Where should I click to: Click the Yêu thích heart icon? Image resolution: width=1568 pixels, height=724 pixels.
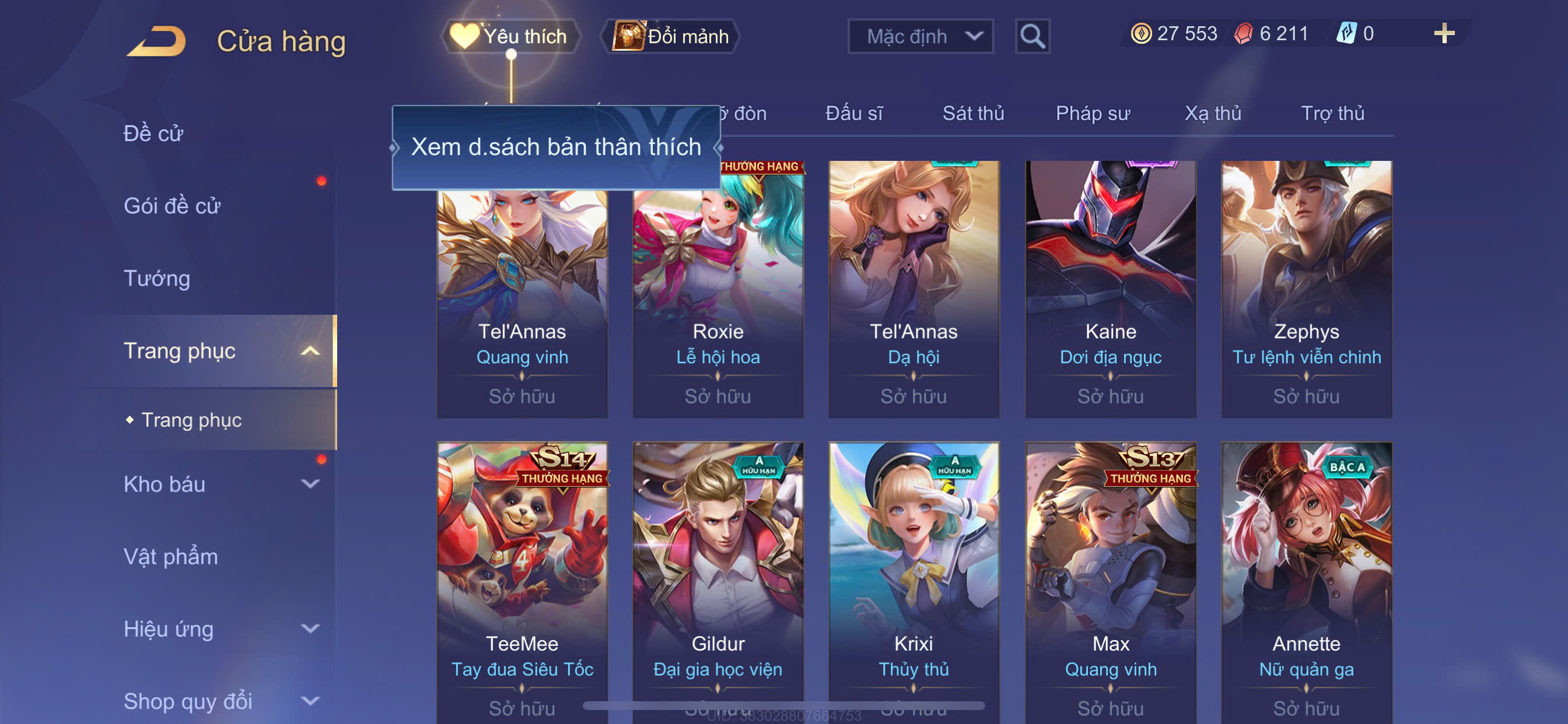464,36
